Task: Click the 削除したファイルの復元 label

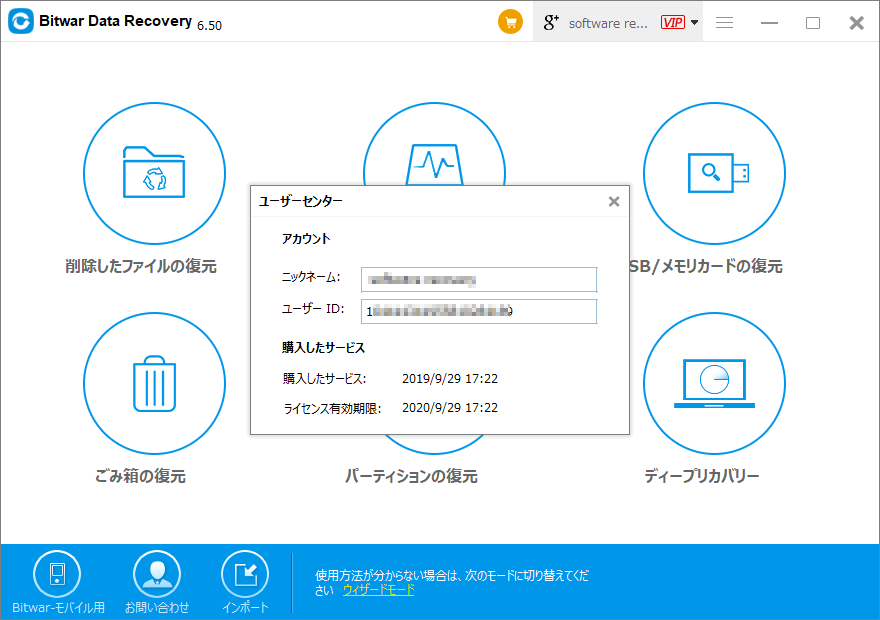Action: [141, 266]
